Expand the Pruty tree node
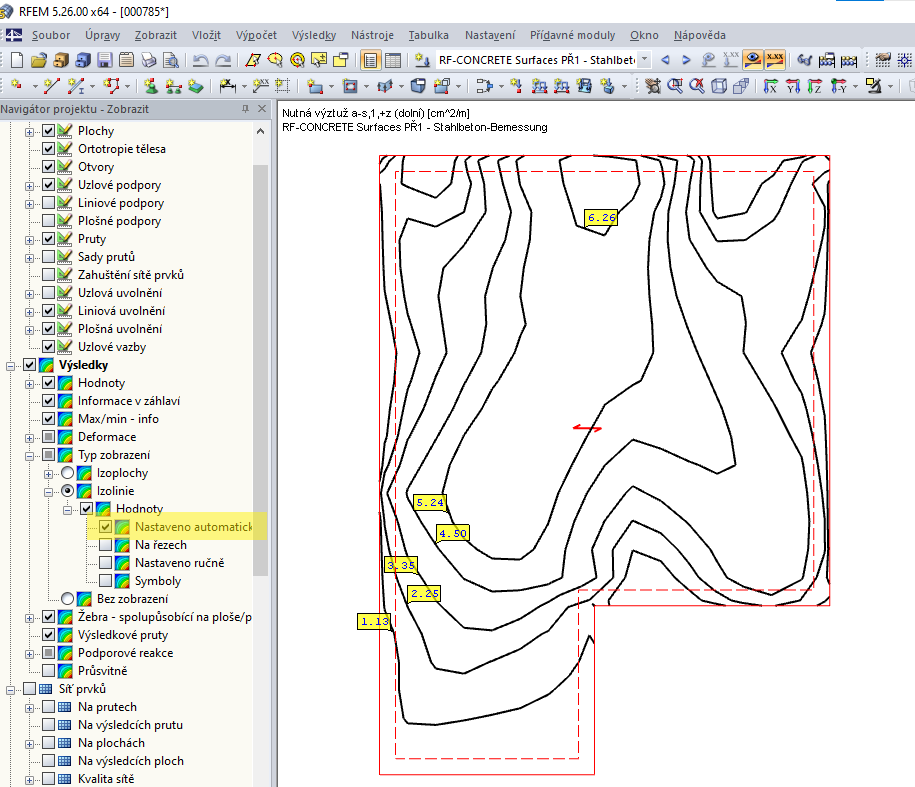This screenshot has height=787, width=915. [x=29, y=239]
